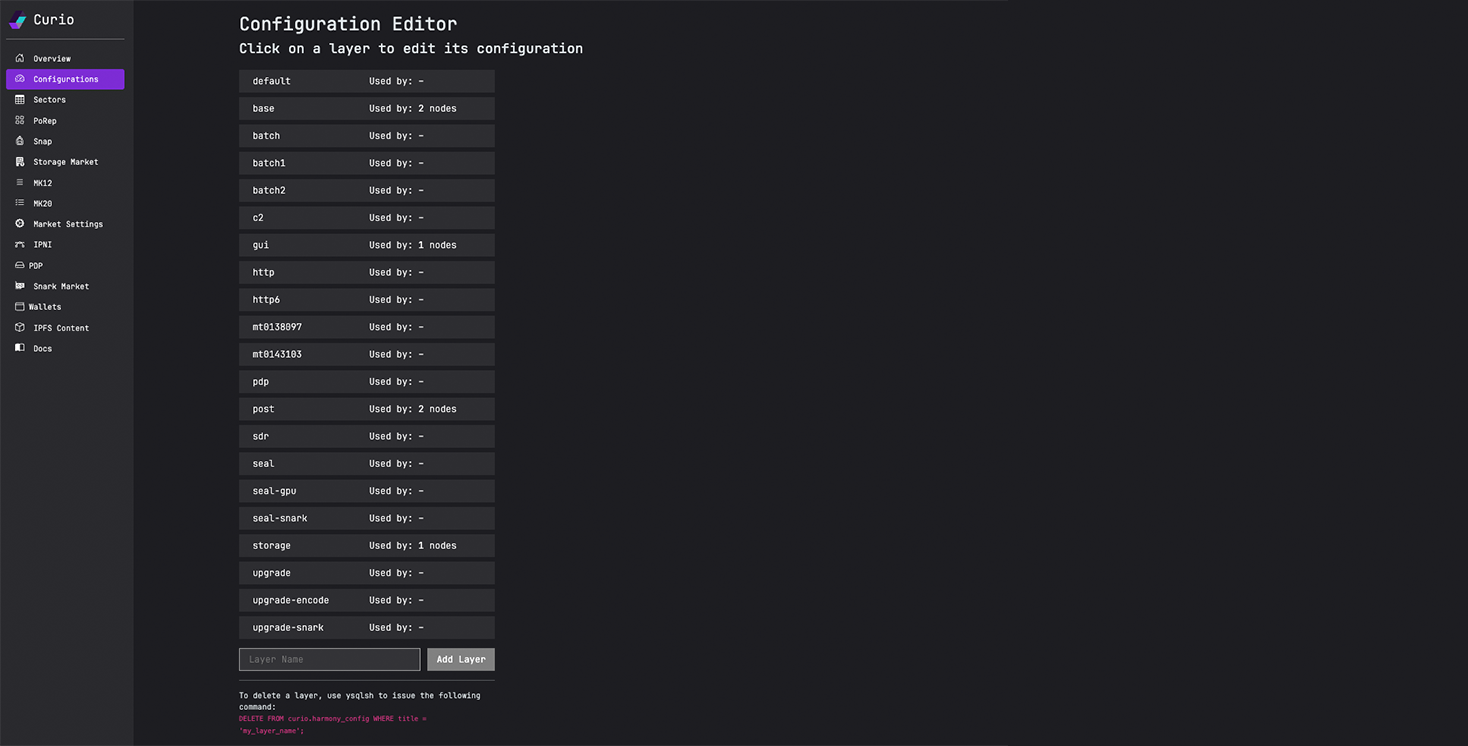The image size is (1468, 746).
Task: Open the base layer configuration
Action: (366, 108)
